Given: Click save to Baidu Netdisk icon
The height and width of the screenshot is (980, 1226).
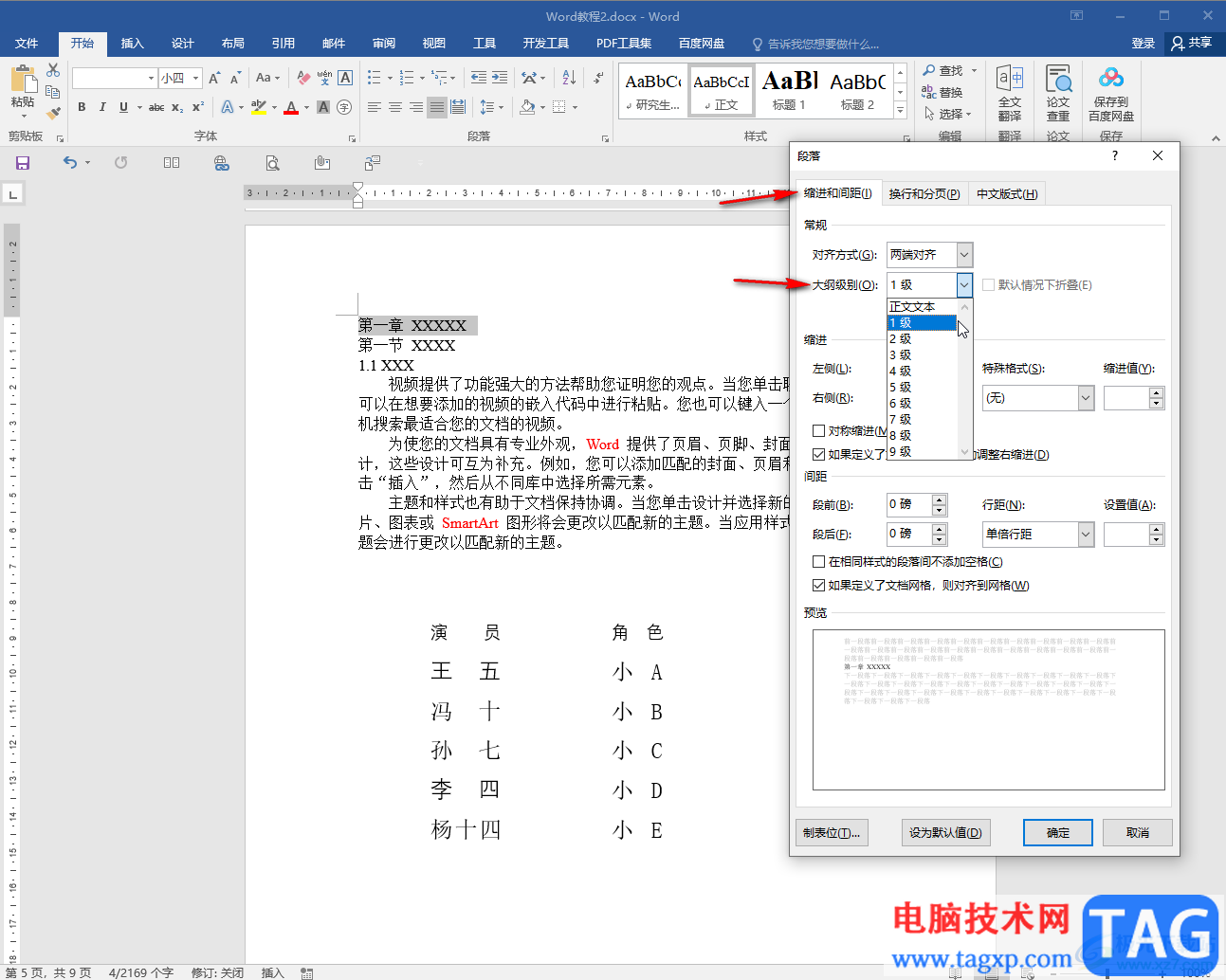Looking at the screenshot, I should (1111, 94).
